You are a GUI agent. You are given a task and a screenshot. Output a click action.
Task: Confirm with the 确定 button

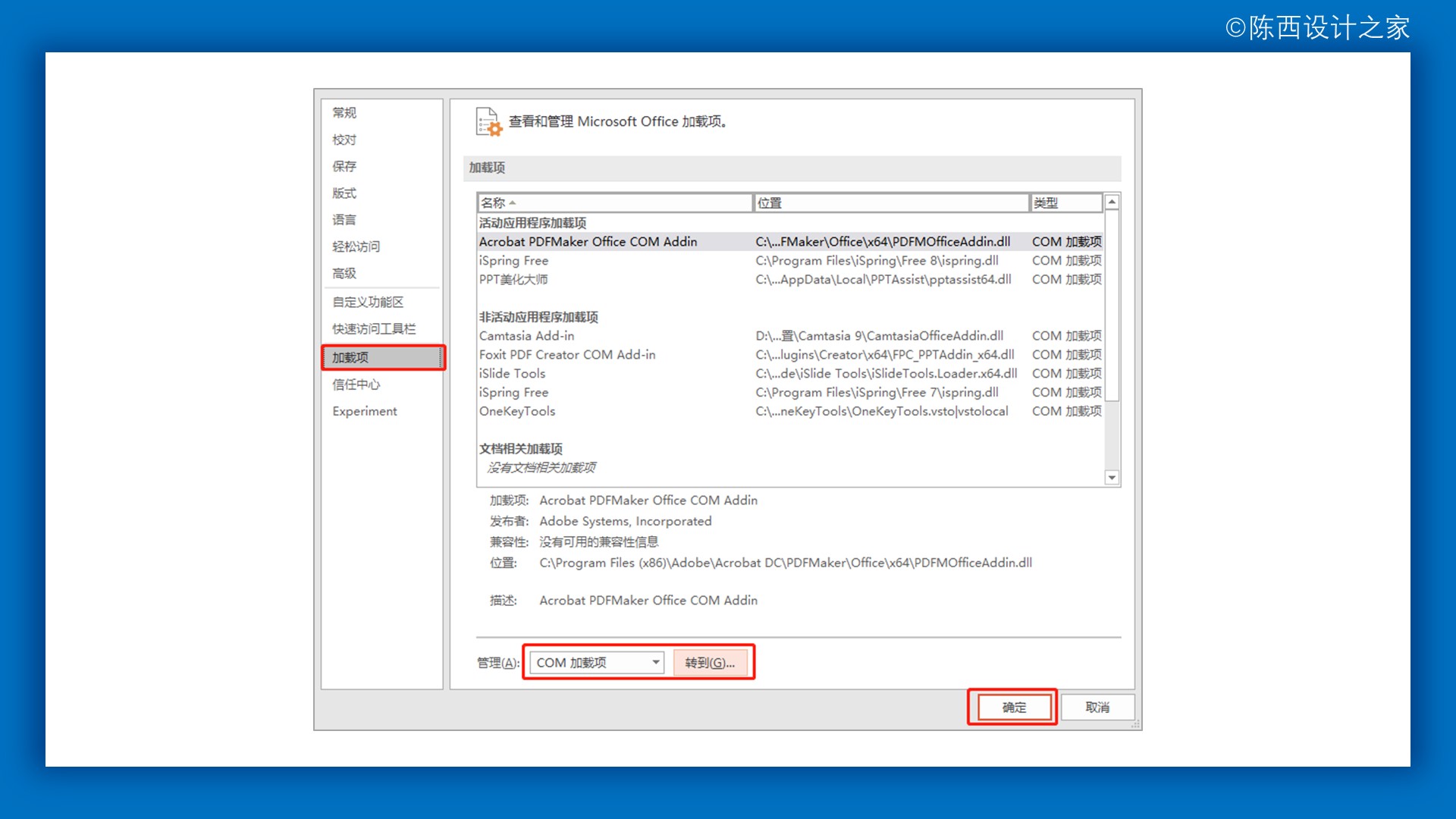click(1014, 708)
